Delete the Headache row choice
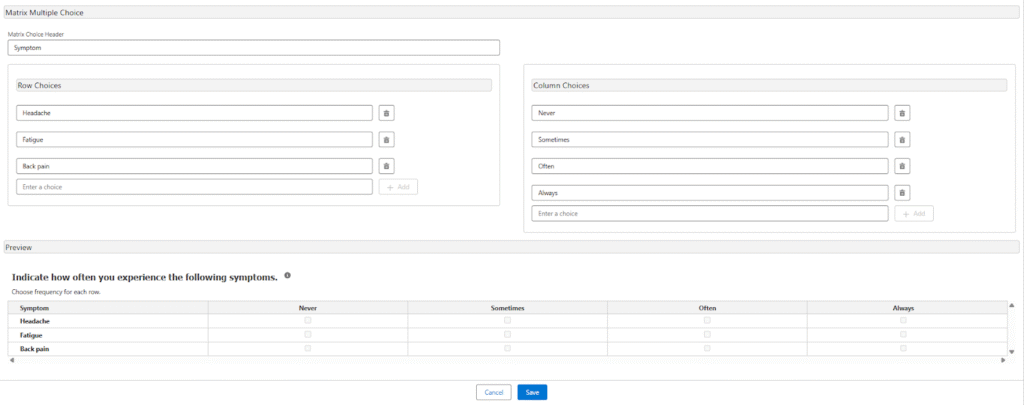 [x=387, y=114]
